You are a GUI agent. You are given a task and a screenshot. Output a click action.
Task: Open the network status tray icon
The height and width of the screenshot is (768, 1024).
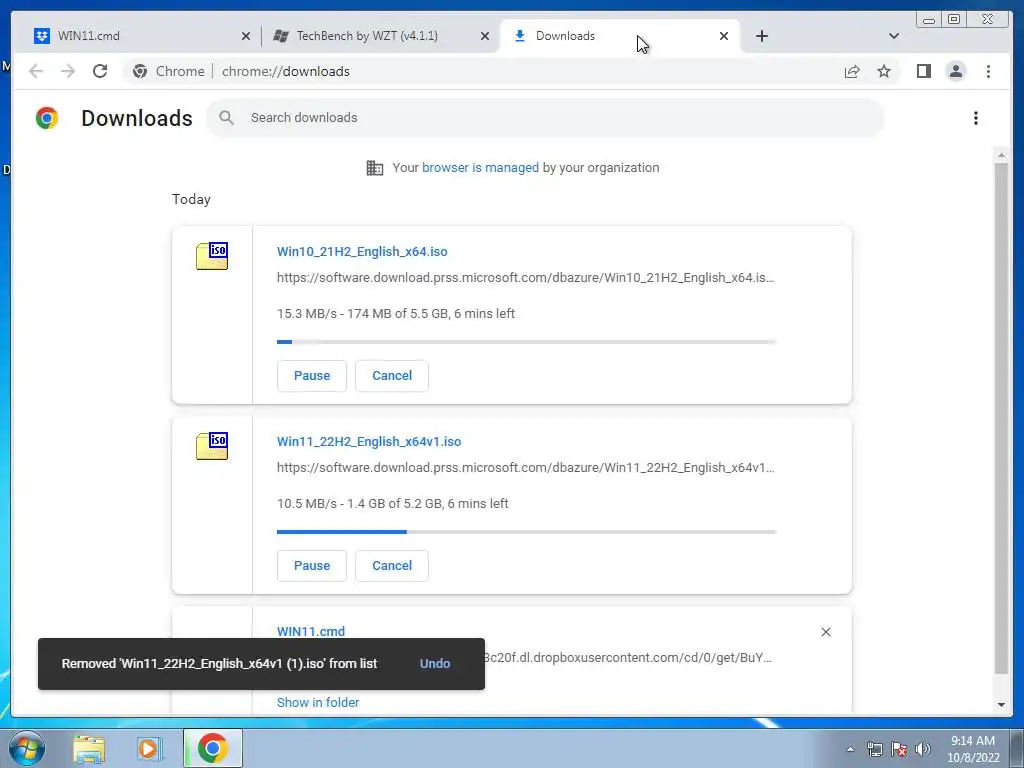click(874, 749)
